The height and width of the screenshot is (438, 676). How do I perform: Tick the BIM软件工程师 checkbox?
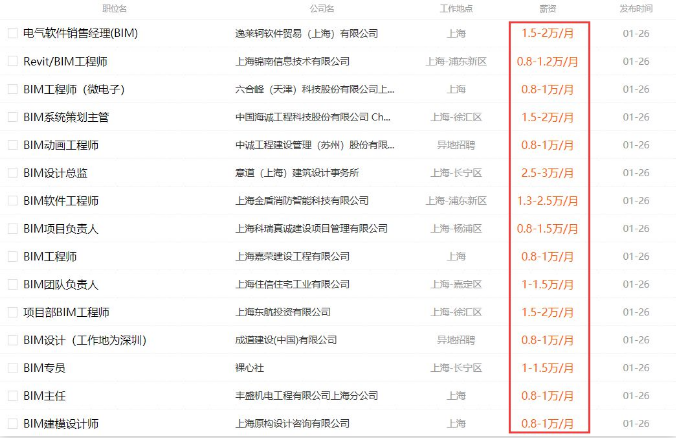pos(13,200)
